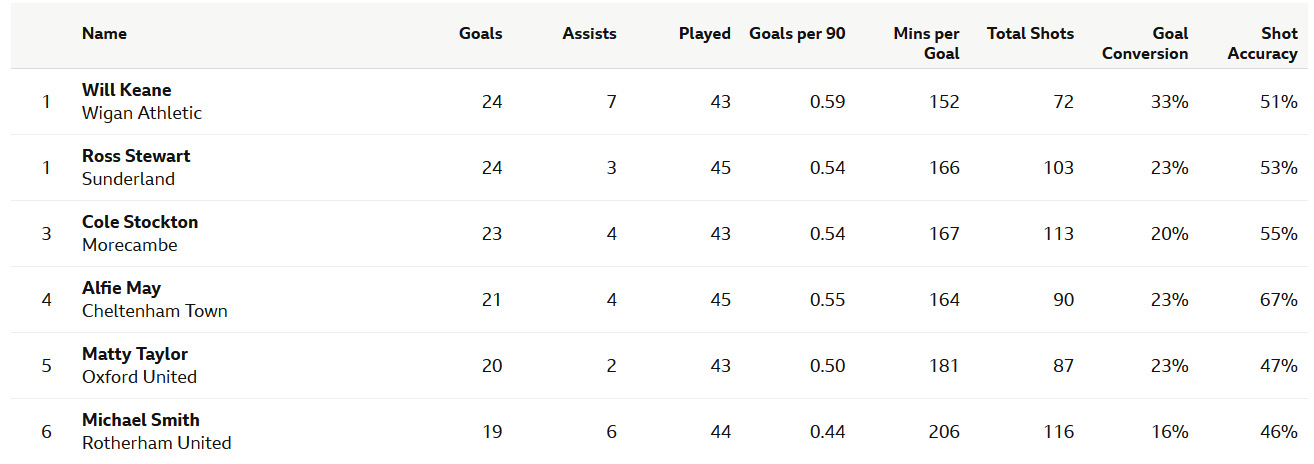Select Ross Stewart player name
This screenshot has height=464, width=1314.
click(136, 156)
